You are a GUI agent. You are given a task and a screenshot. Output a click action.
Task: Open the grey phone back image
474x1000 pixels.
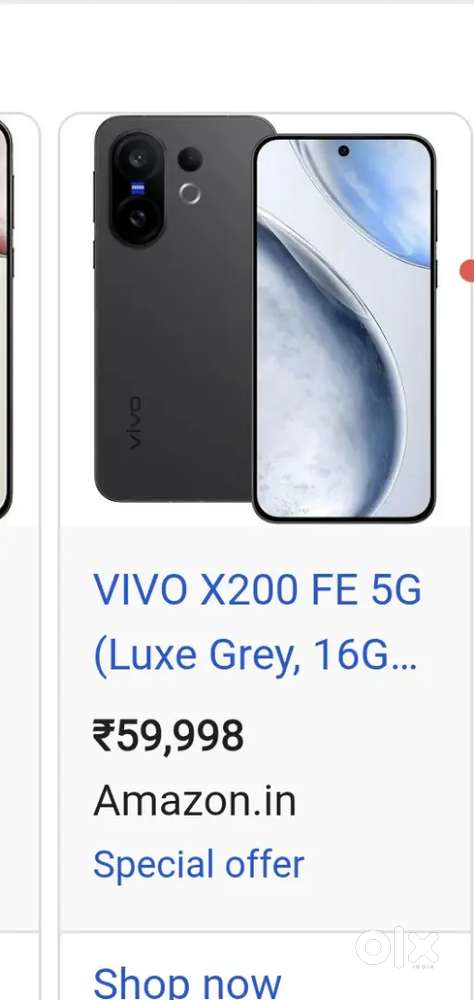(174, 308)
